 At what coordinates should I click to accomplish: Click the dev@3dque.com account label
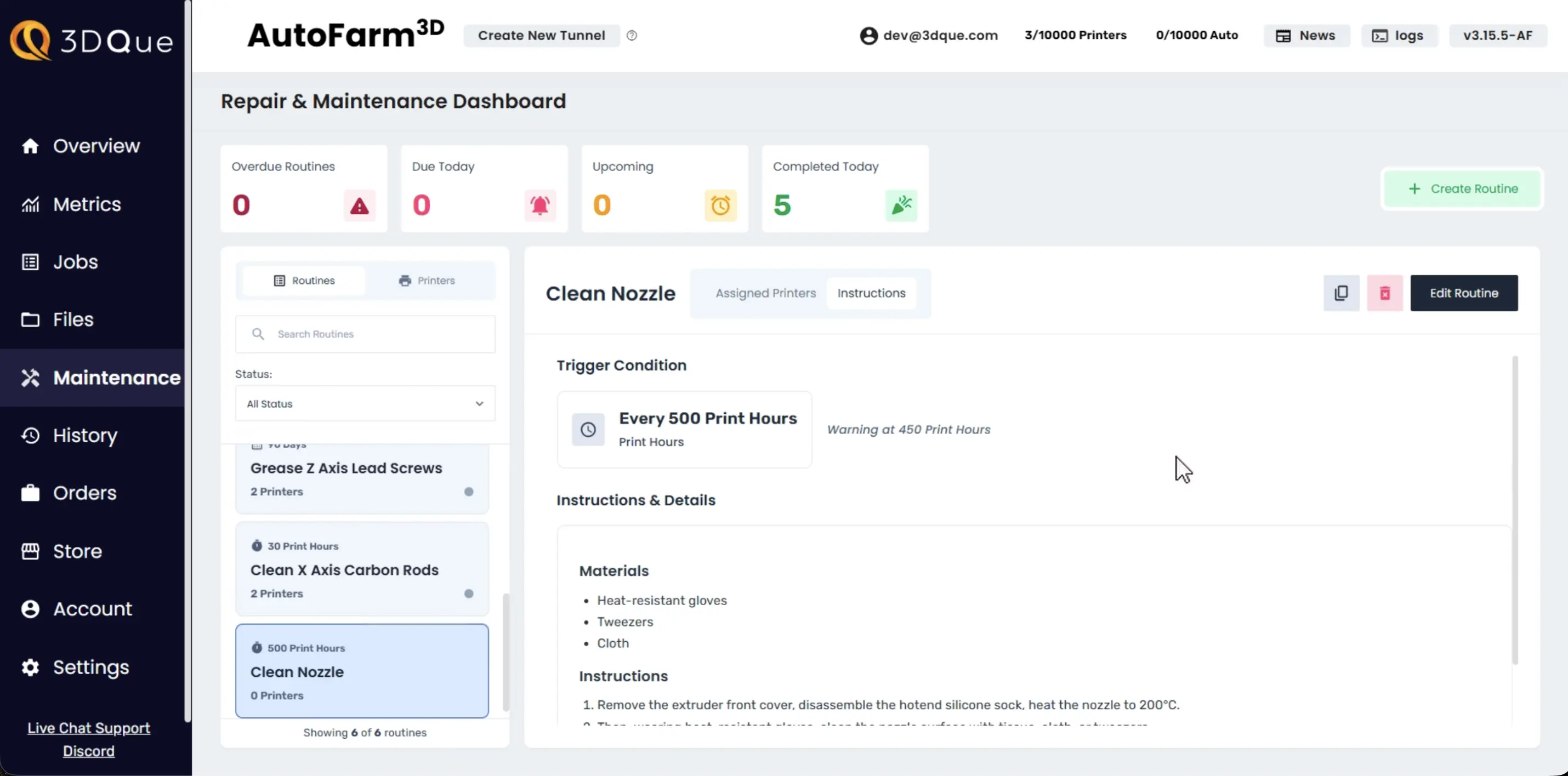940,35
